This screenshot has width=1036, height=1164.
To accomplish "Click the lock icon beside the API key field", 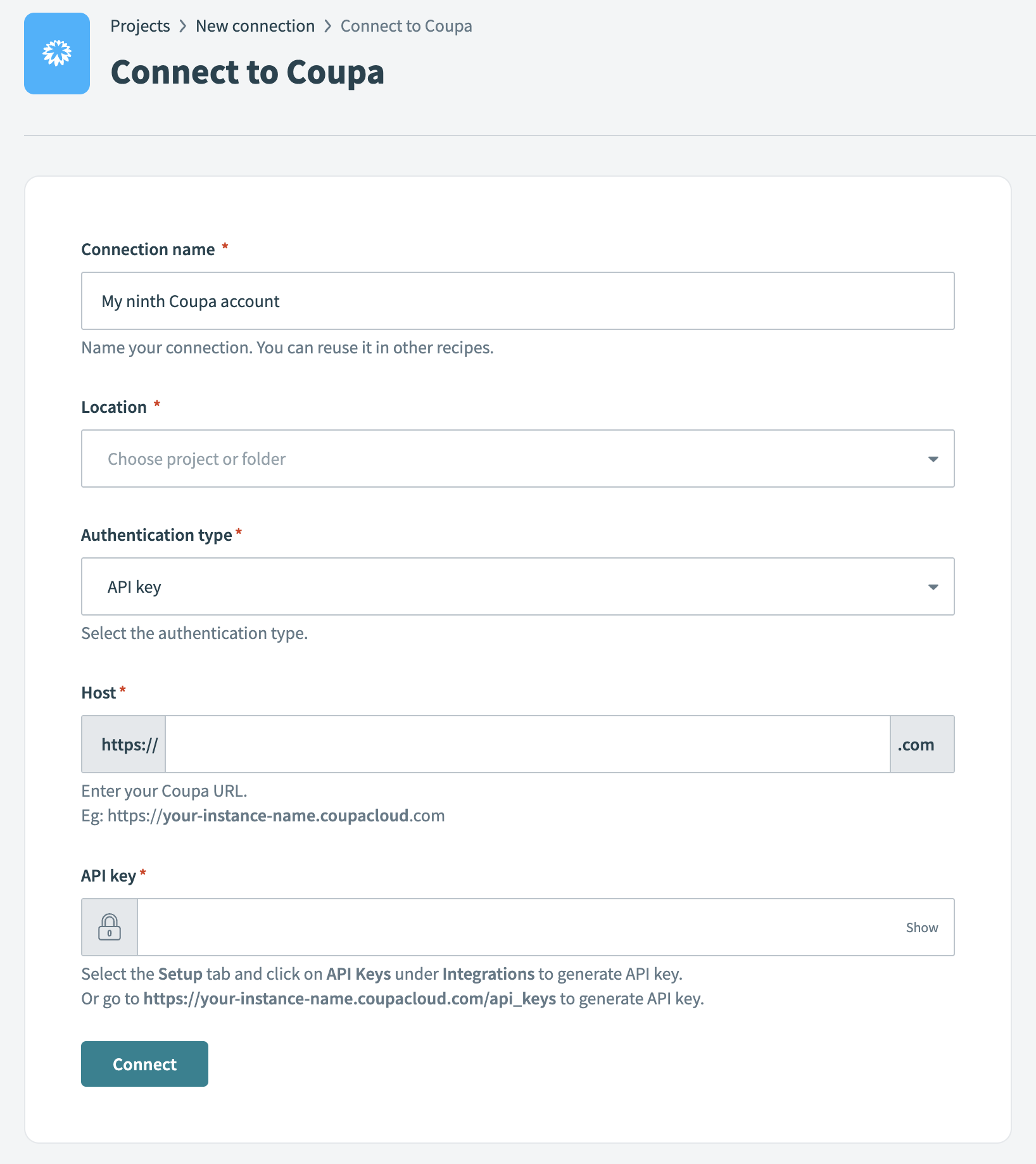I will (109, 927).
